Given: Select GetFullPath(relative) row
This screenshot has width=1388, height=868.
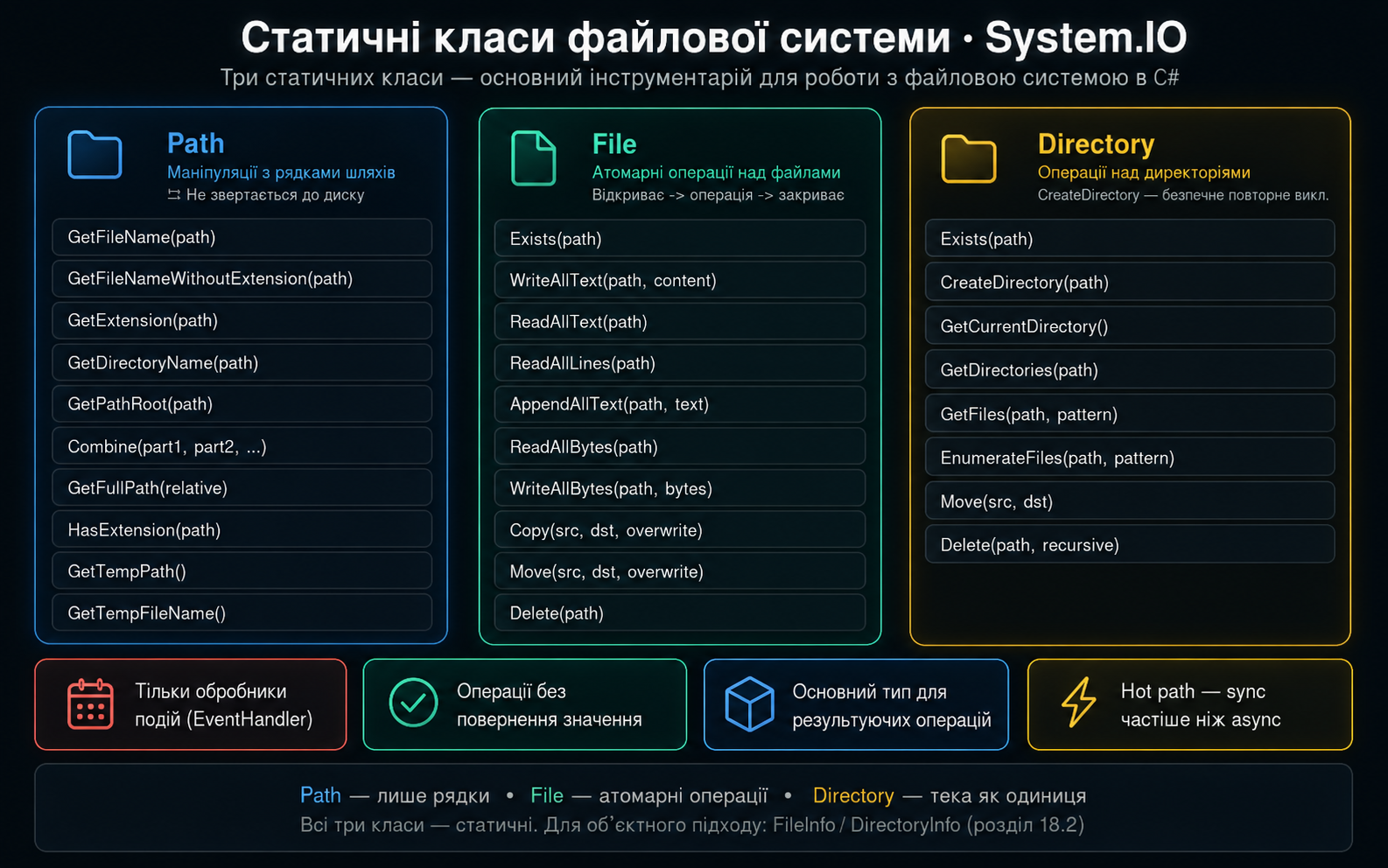Looking at the screenshot, I should (x=242, y=487).
